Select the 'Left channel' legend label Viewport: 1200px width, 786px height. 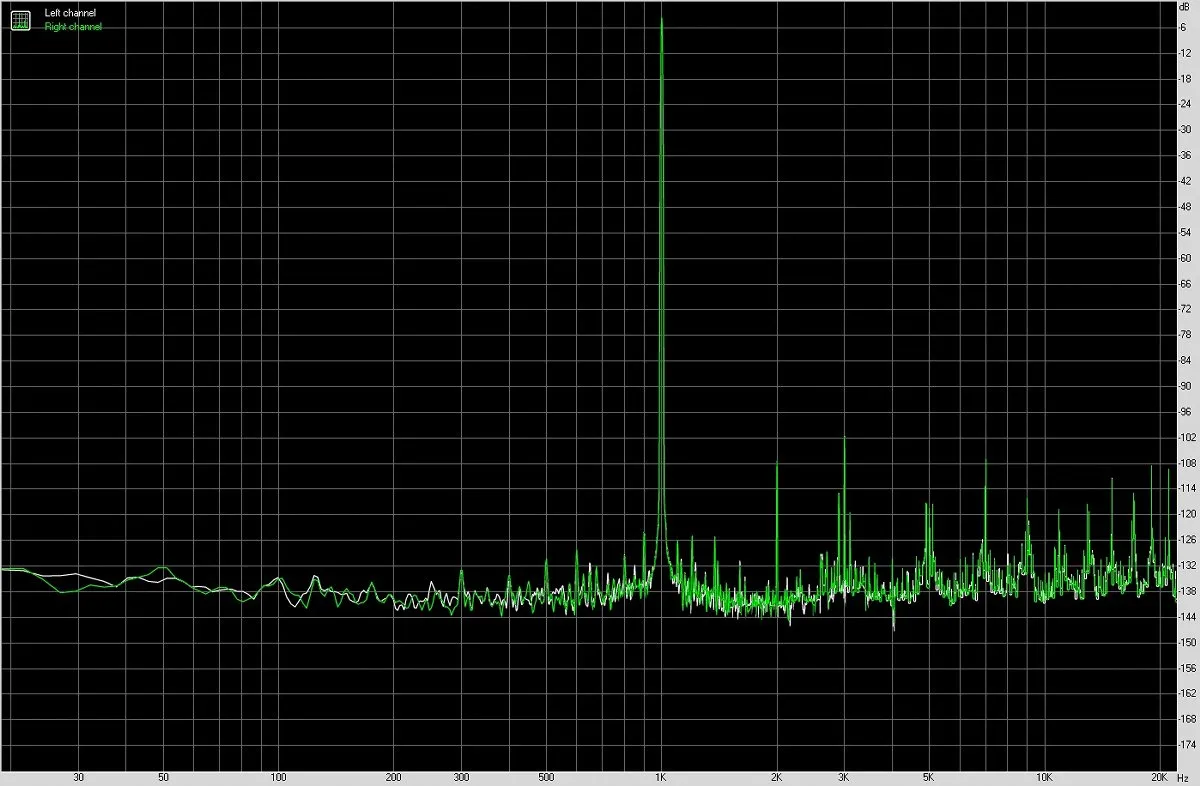[x=70, y=14]
